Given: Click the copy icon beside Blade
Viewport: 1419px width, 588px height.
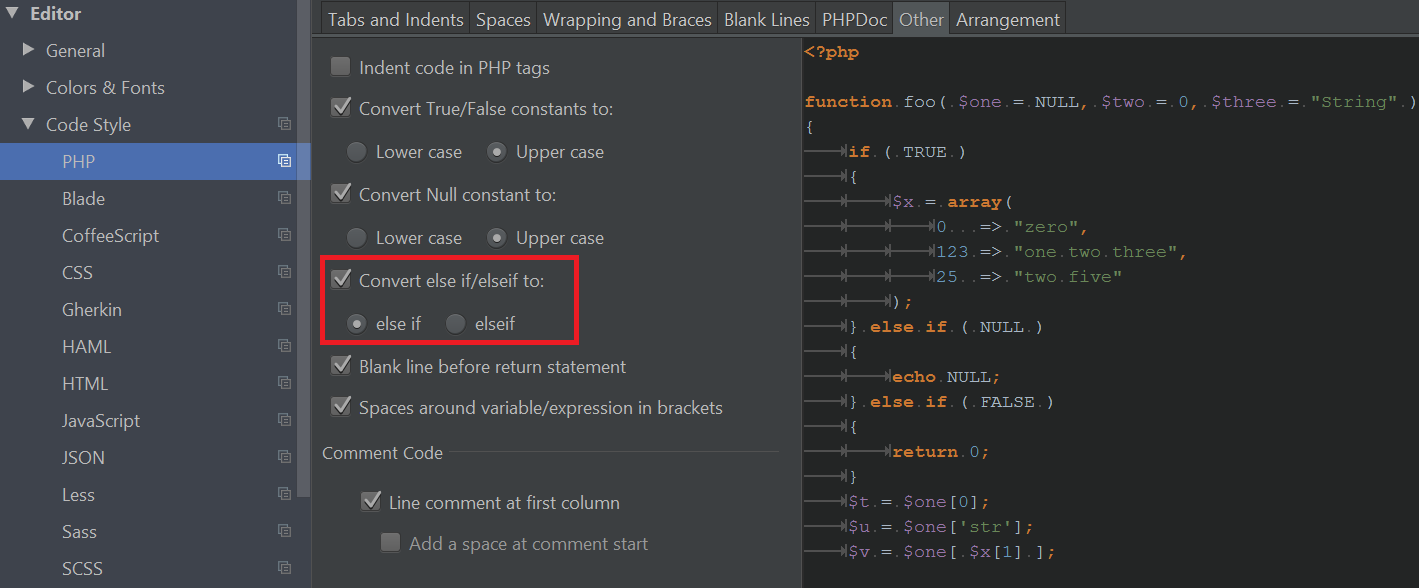Looking at the screenshot, I should (x=285, y=198).
